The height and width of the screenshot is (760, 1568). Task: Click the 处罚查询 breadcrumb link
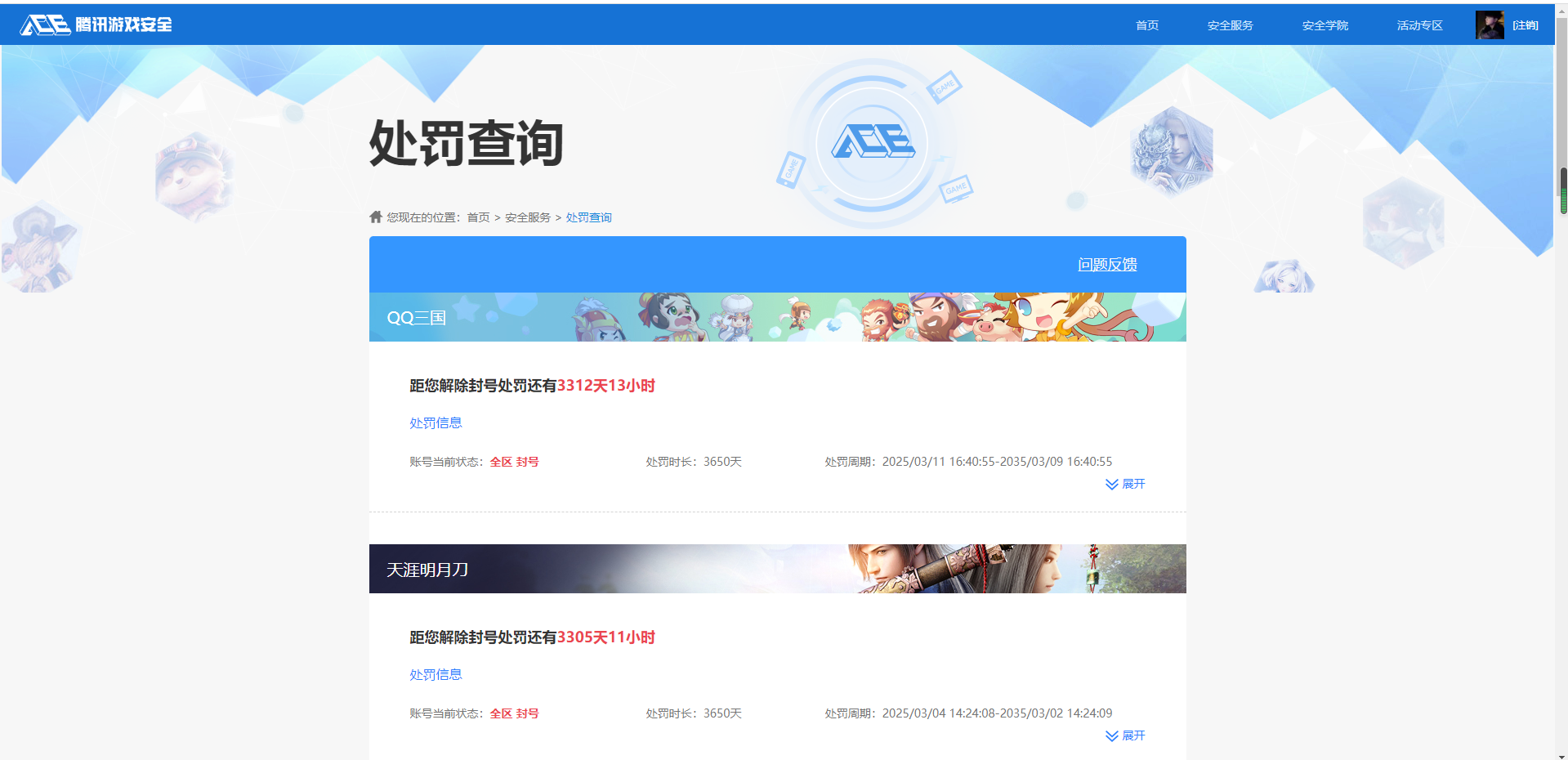click(x=588, y=217)
